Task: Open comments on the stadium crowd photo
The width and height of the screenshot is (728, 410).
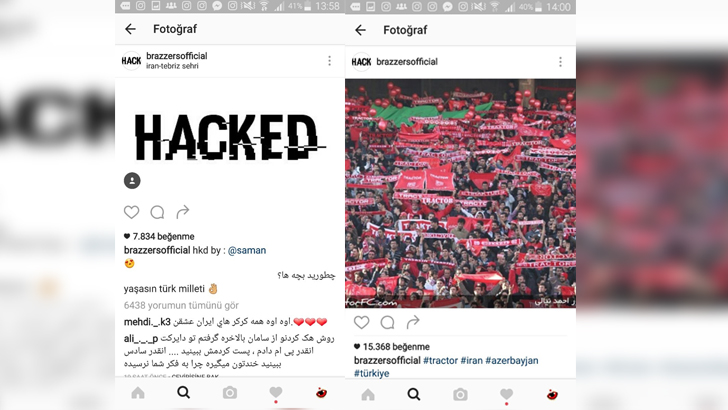Action: pos(387,322)
